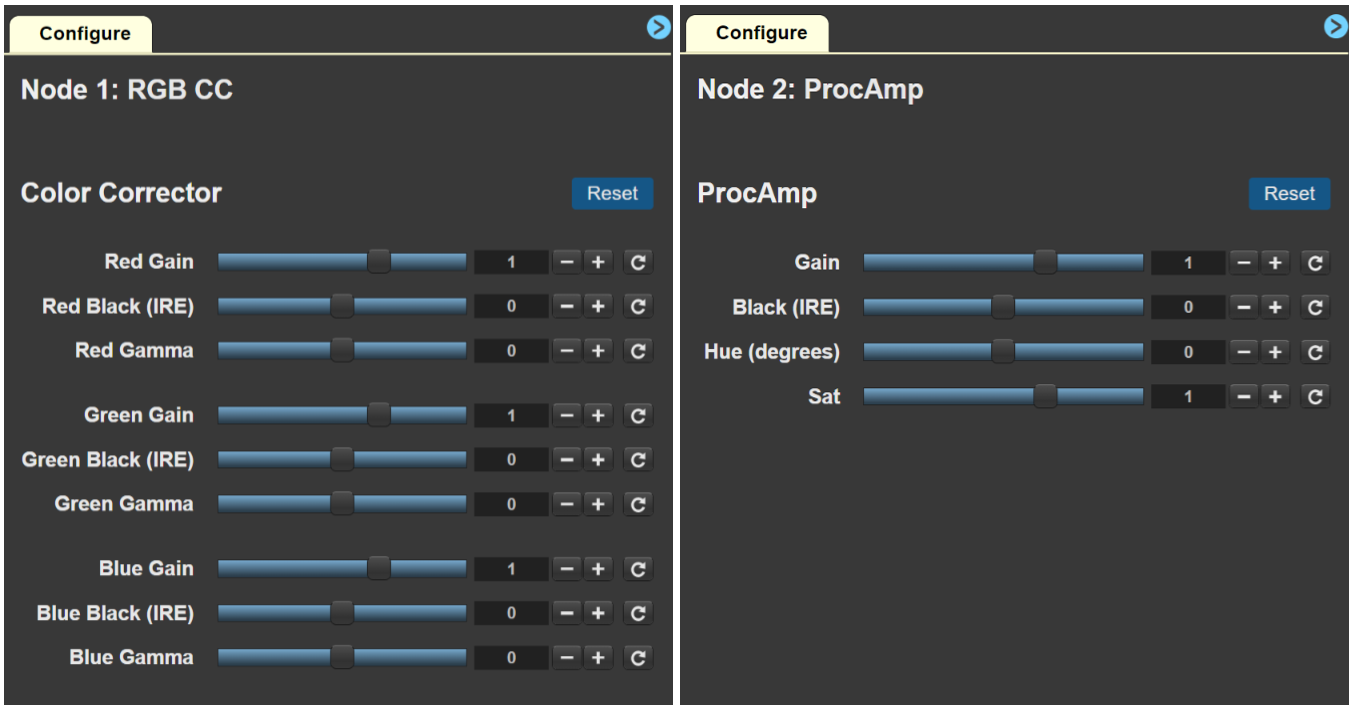The height and width of the screenshot is (710, 1354).
Task: Decrease Red Black (IRE) with minus
Action: tap(567, 306)
